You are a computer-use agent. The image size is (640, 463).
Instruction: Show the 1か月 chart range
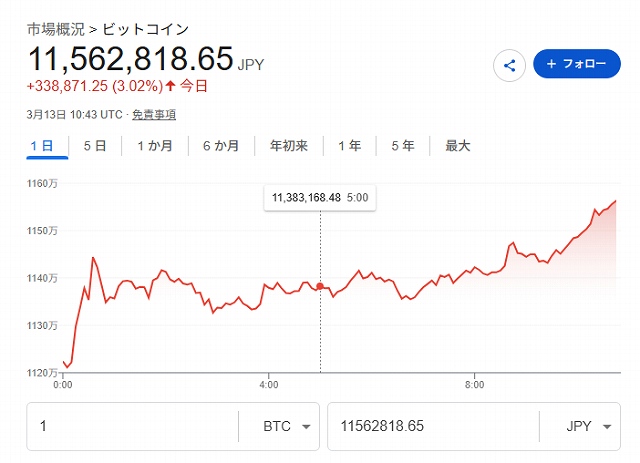tap(155, 146)
